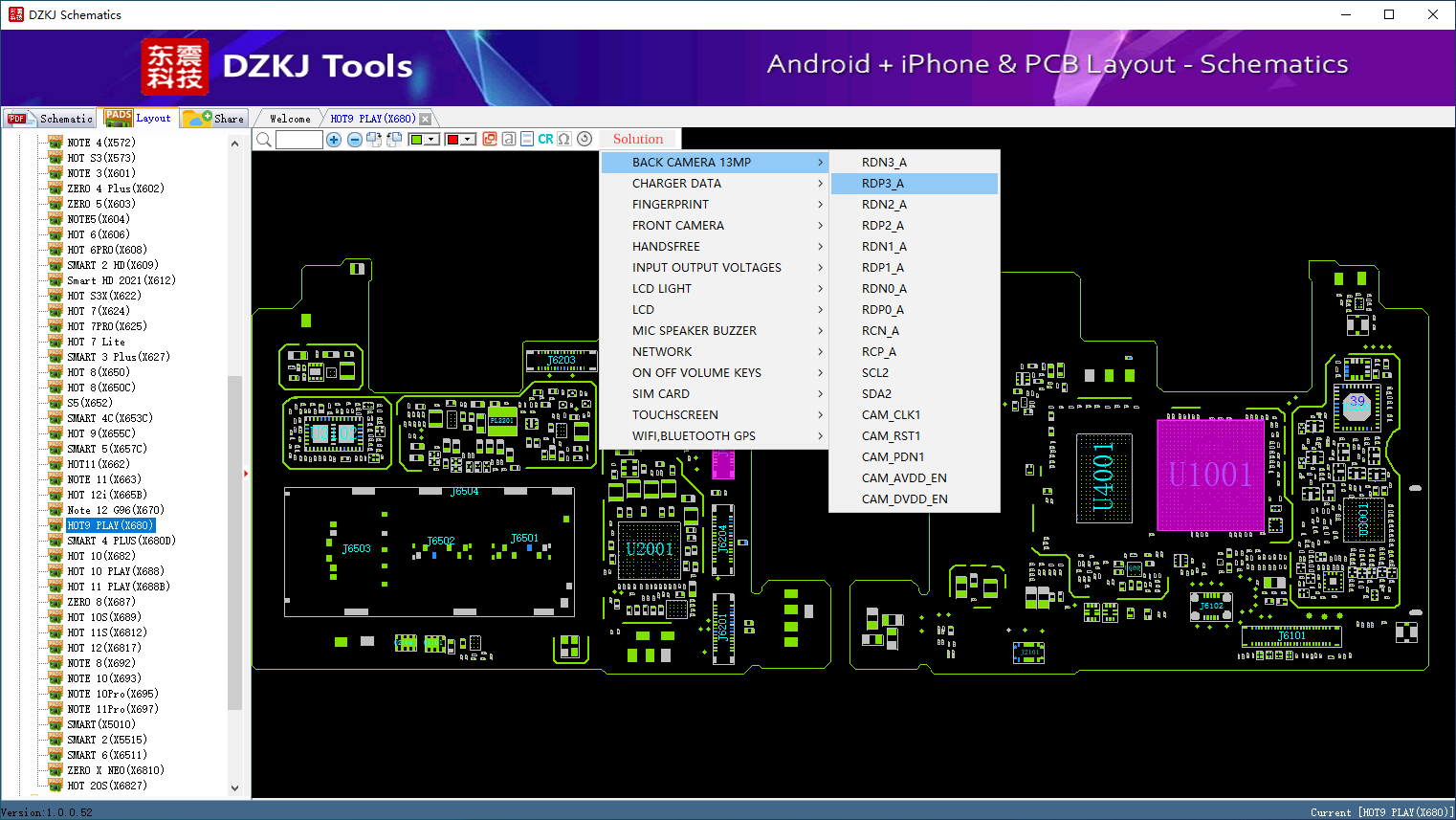Click into the toolbar search field
Image resolution: width=1456 pixels, height=820 pixels.
(x=299, y=140)
